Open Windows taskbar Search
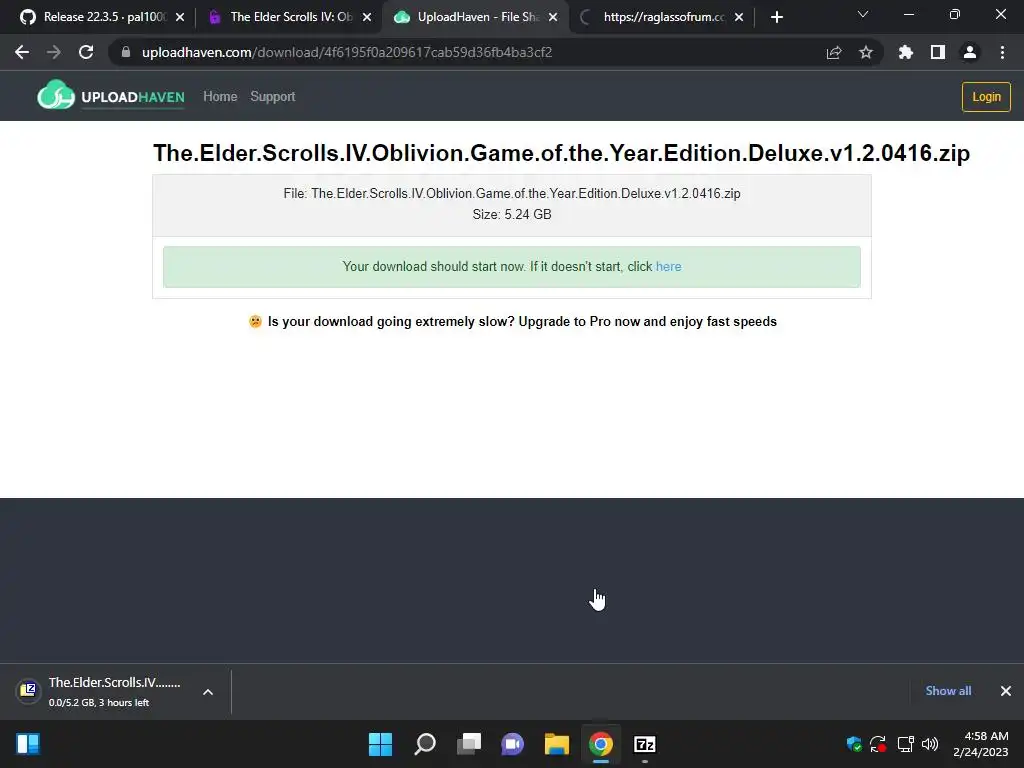The height and width of the screenshot is (768, 1024). coord(424,744)
